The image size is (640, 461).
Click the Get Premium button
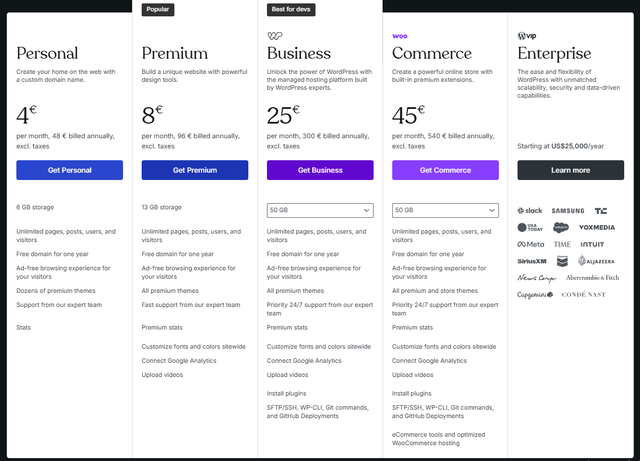[195, 170]
